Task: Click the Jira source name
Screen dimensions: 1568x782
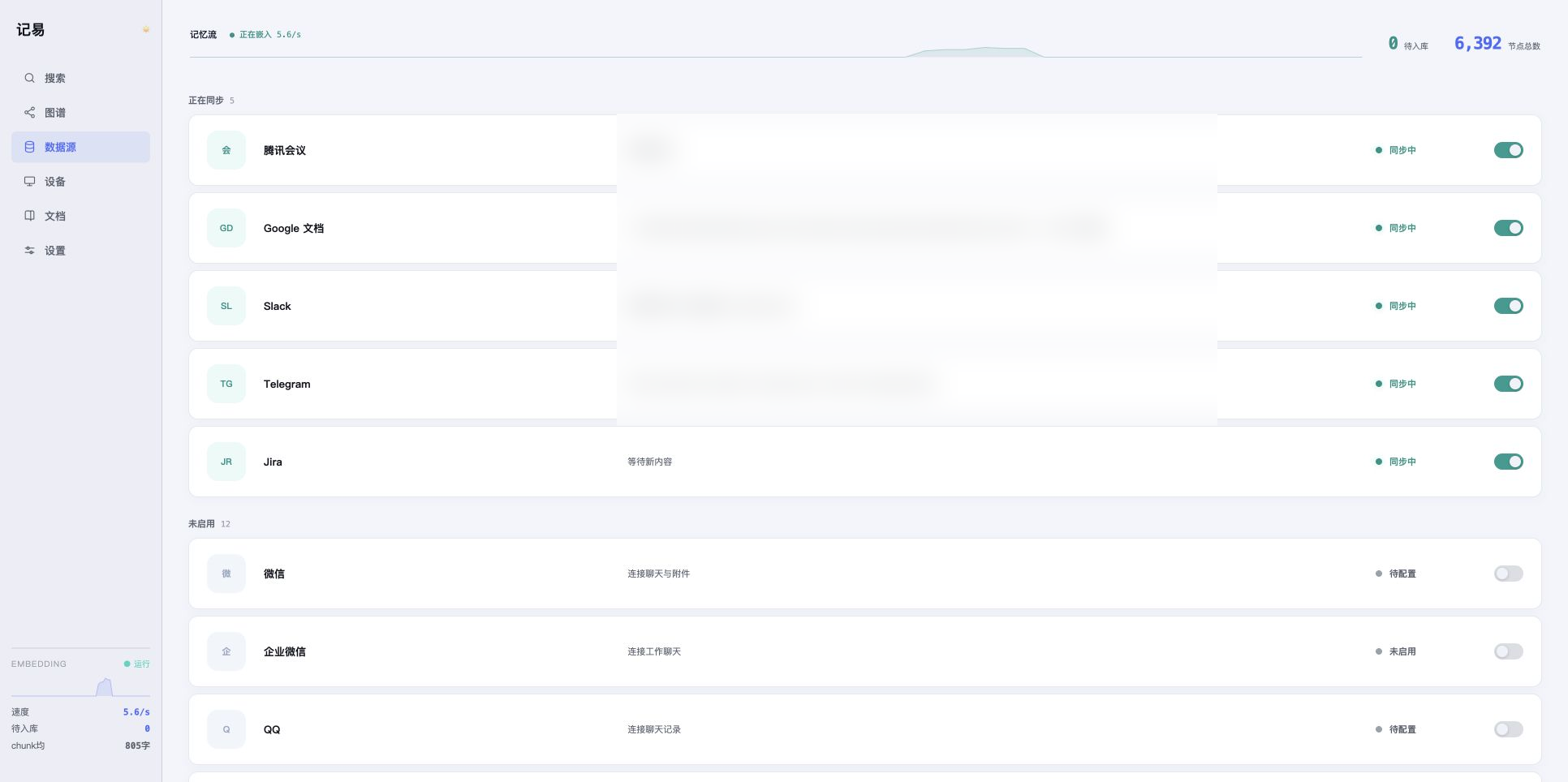Action: [273, 462]
